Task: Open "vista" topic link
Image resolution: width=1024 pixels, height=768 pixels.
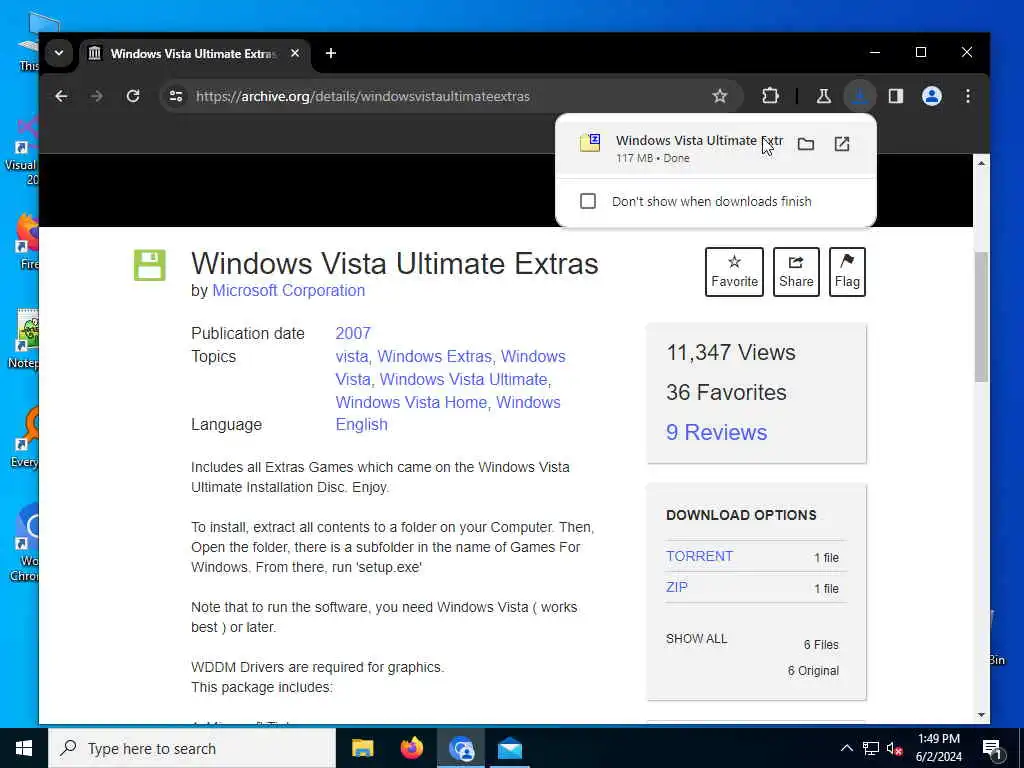Action: pos(351,357)
